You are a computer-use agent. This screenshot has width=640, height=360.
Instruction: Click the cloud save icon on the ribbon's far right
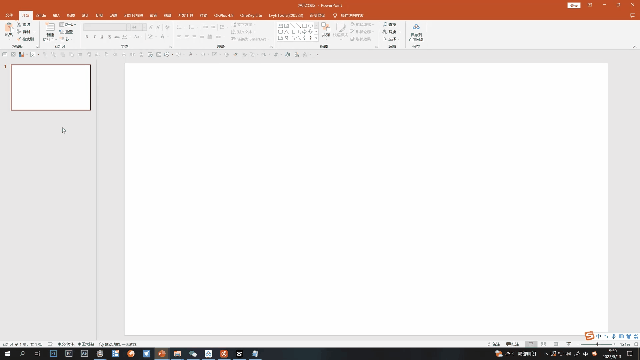[x=416, y=32]
